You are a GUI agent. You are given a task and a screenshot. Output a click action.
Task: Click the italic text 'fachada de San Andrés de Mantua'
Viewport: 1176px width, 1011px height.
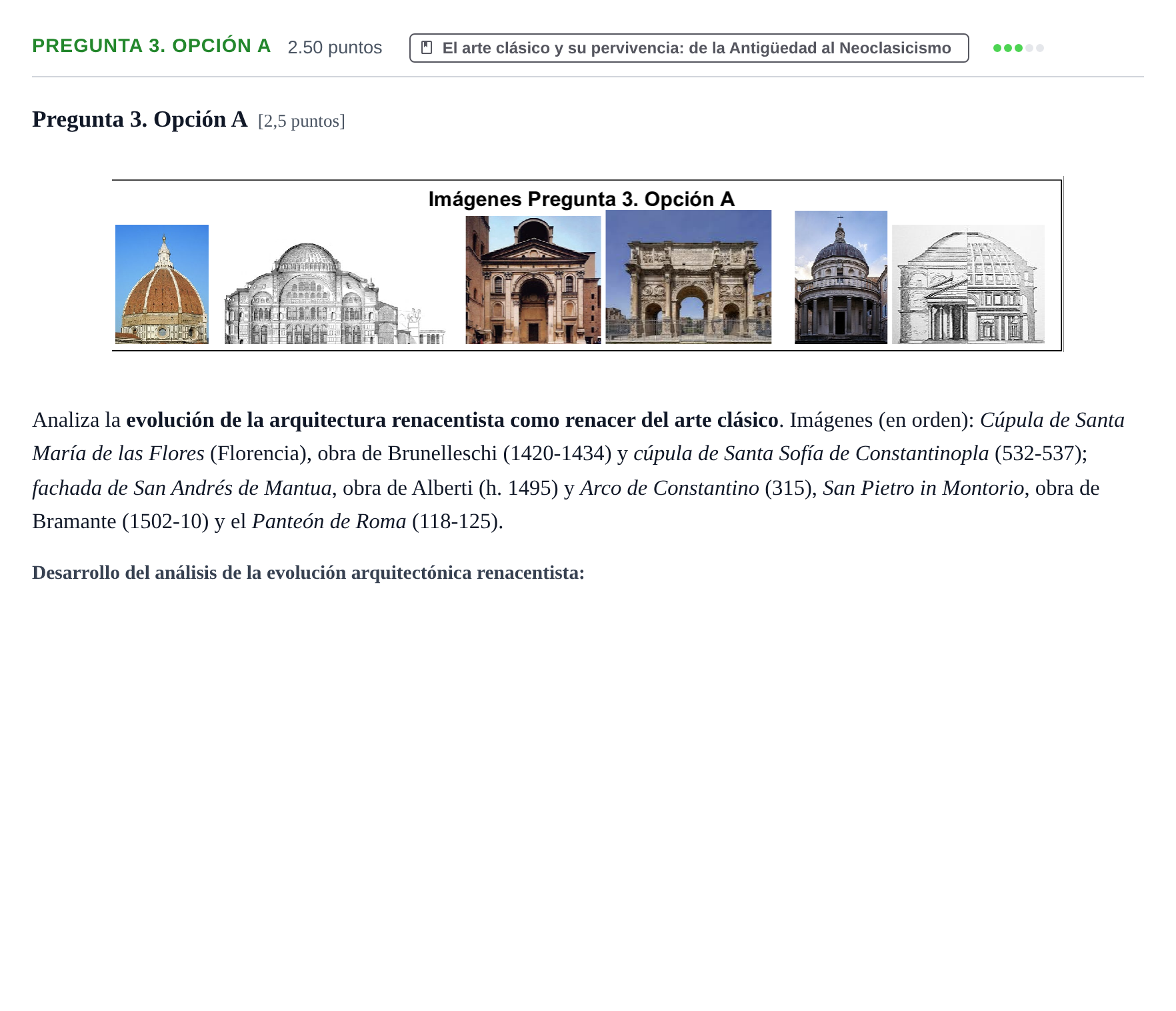pyautogui.click(x=182, y=488)
